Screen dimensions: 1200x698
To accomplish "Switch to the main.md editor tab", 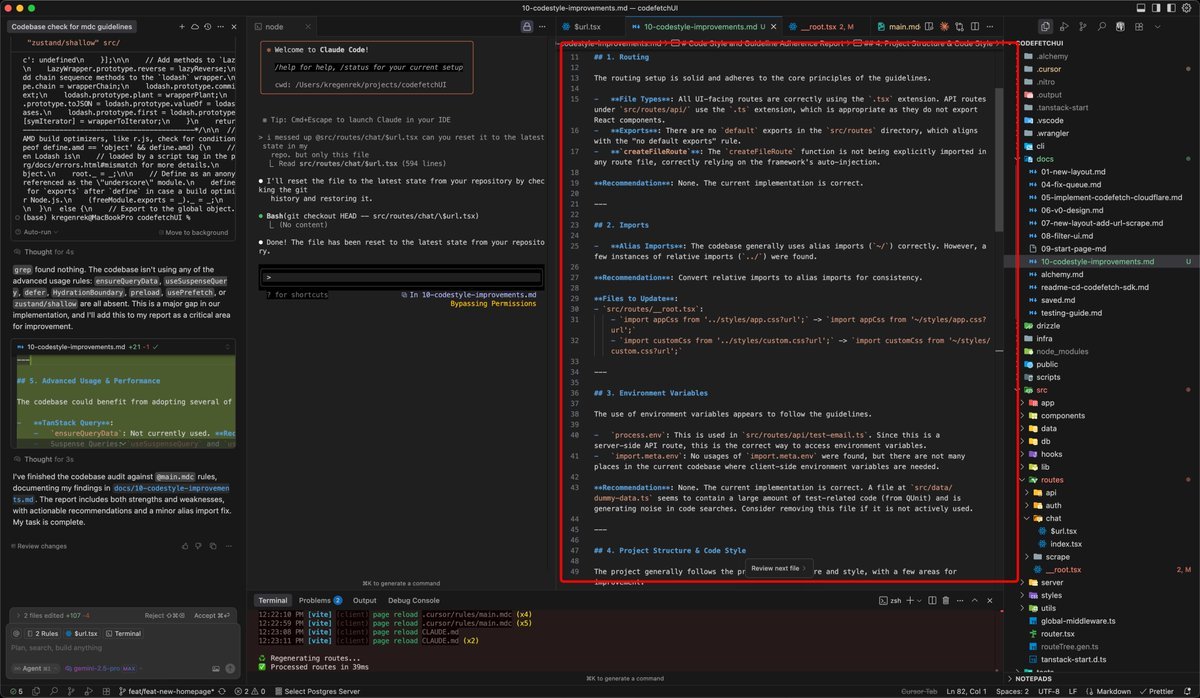I will point(901,27).
